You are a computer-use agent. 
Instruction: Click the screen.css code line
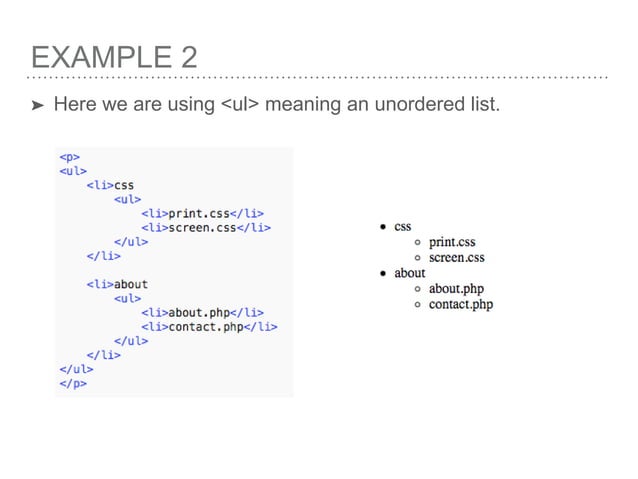[x=206, y=227]
